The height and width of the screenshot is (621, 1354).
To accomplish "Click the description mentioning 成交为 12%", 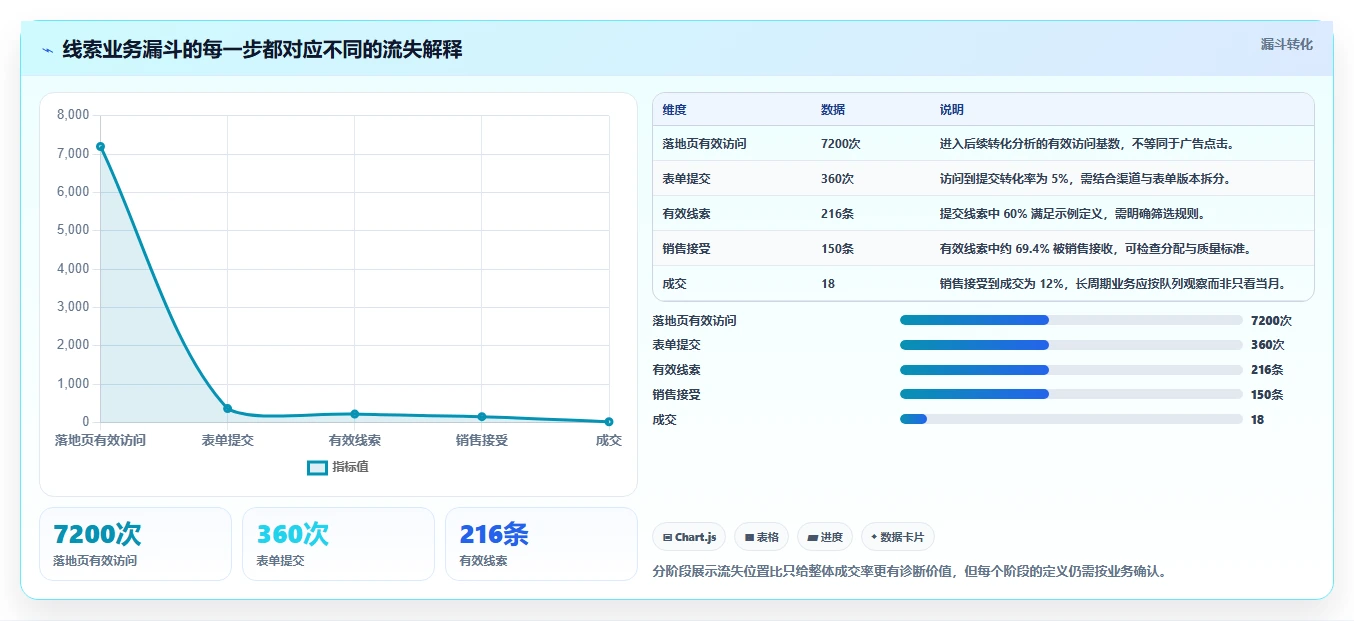I will (x=1112, y=284).
